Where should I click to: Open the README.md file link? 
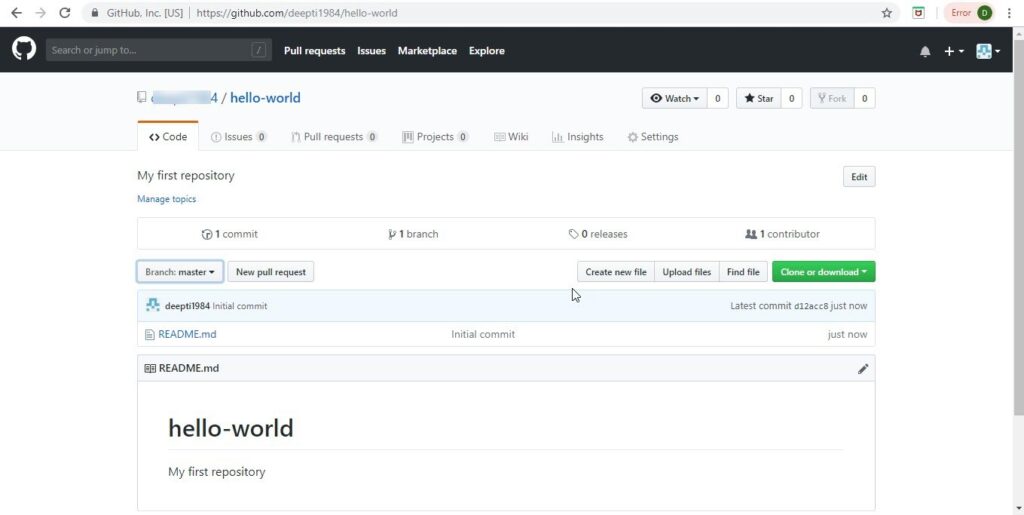point(187,334)
